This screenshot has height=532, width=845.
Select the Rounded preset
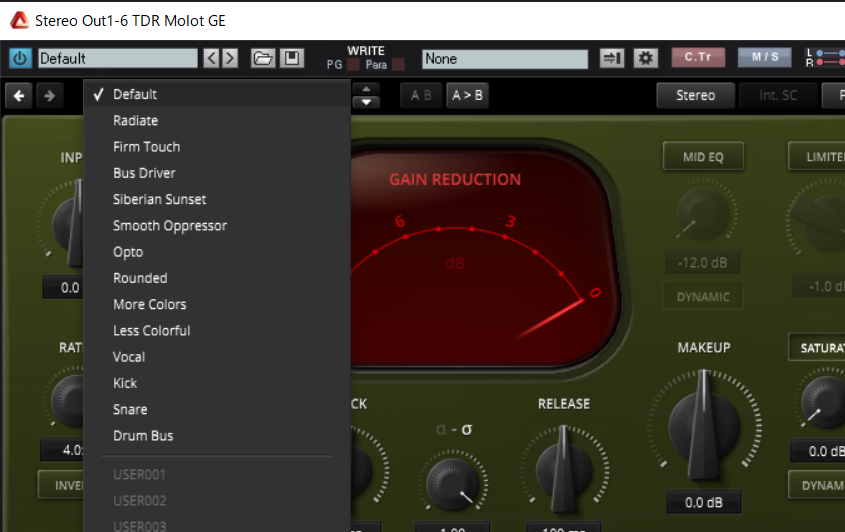click(217, 278)
